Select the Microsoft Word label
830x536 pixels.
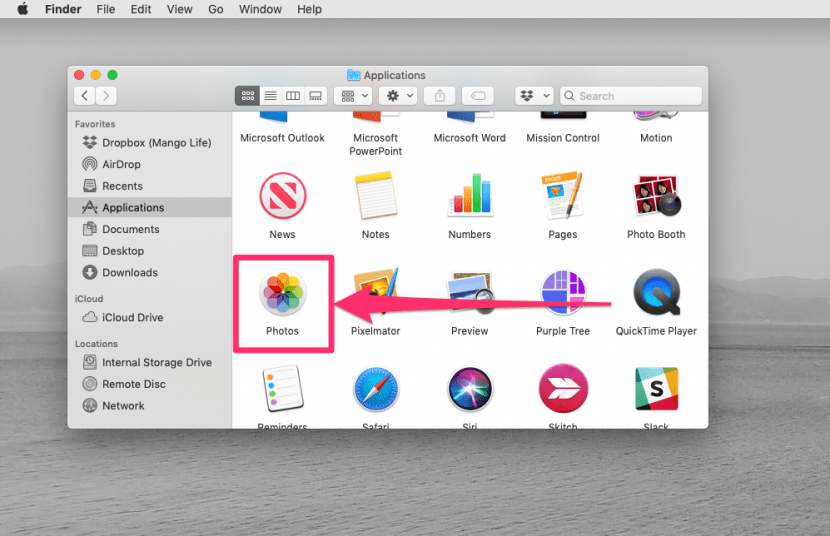[x=470, y=138]
